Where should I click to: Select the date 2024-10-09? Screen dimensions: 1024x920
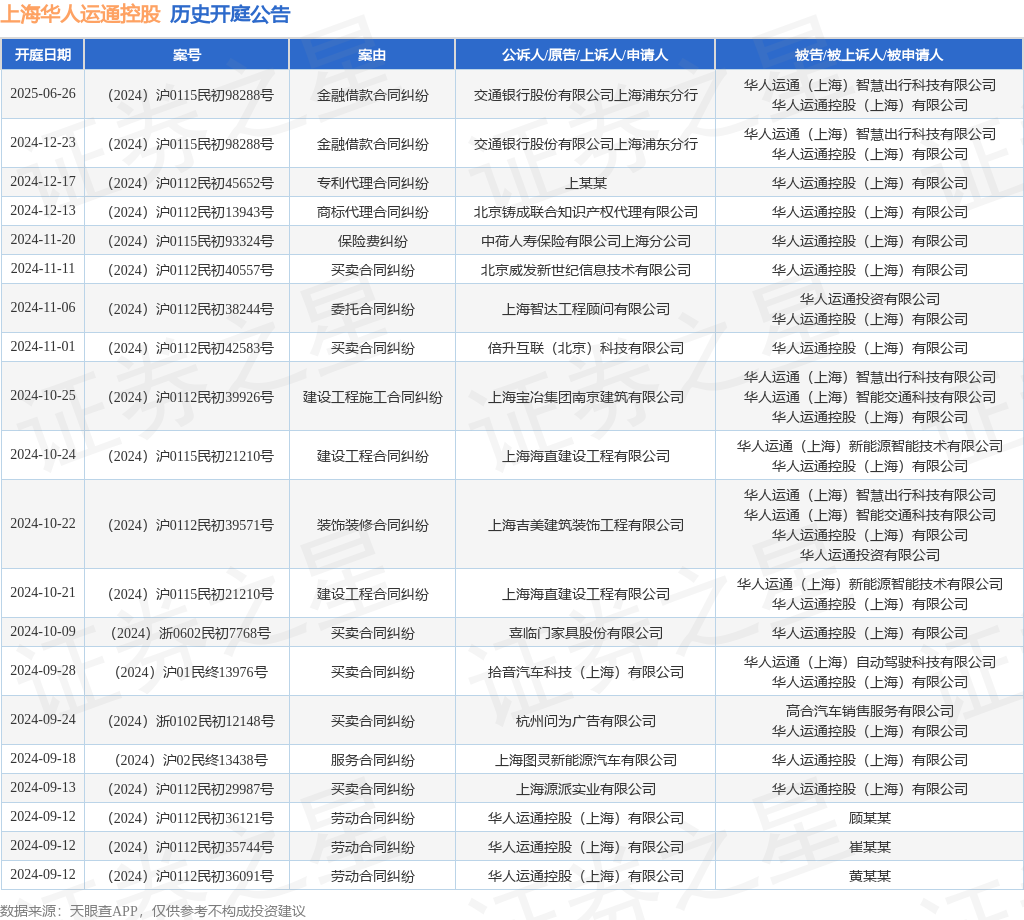pos(43,632)
